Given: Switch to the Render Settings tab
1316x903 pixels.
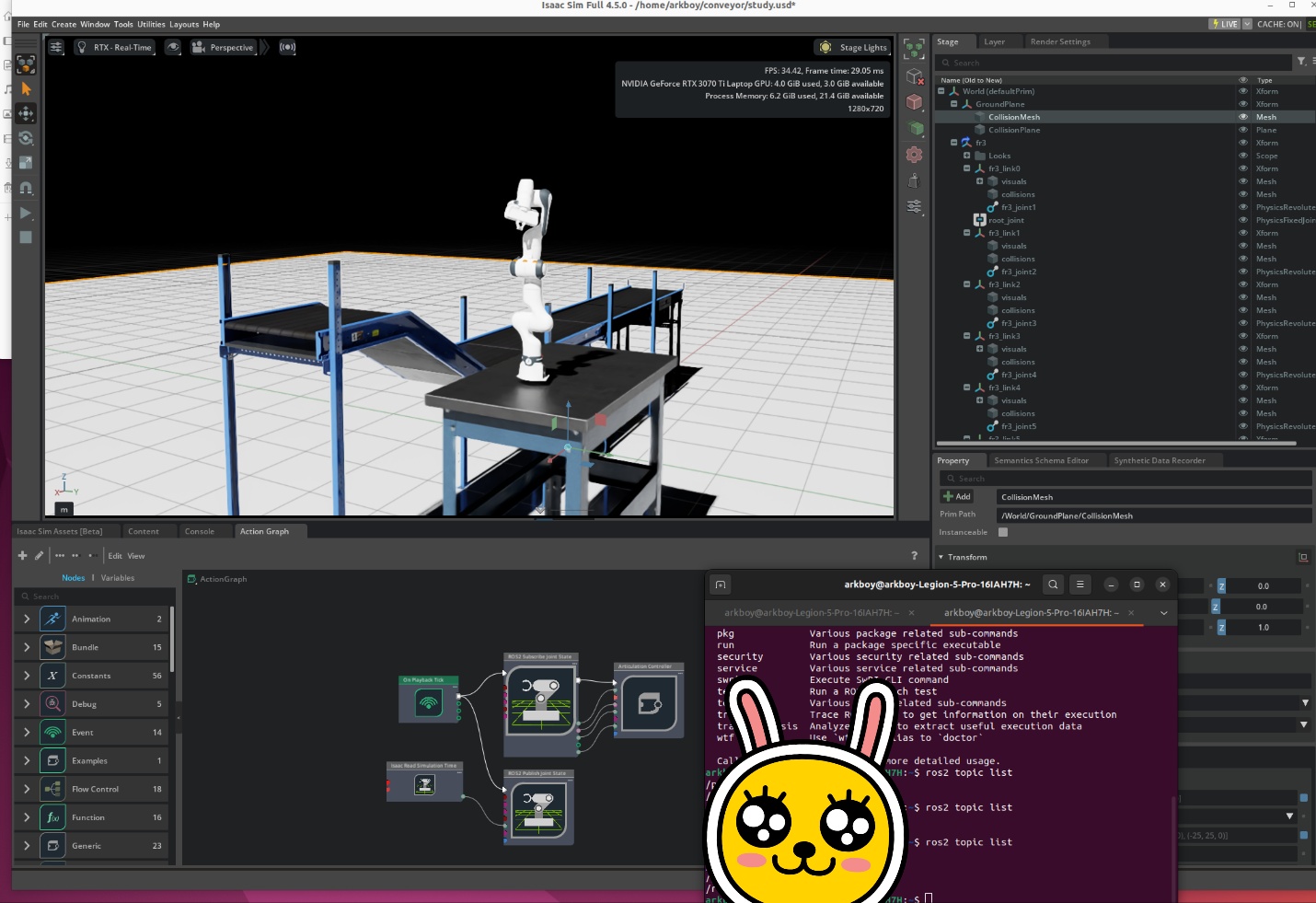Looking at the screenshot, I should coord(1060,41).
